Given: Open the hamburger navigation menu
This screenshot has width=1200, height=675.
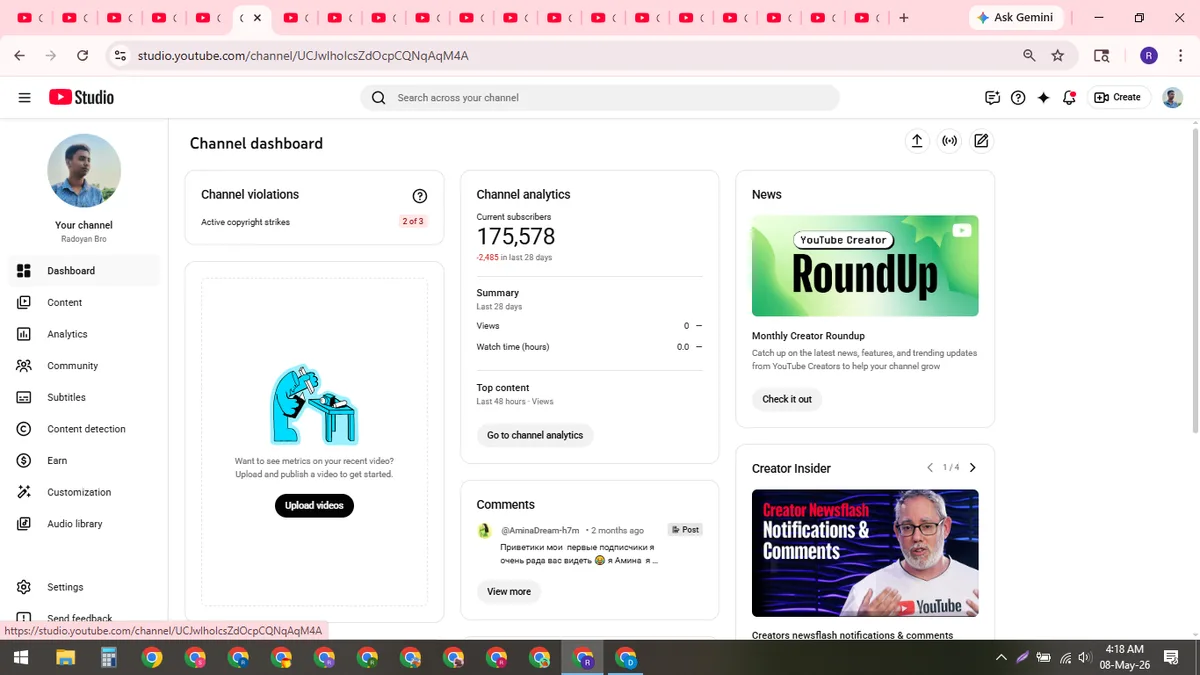Looking at the screenshot, I should (x=24, y=97).
